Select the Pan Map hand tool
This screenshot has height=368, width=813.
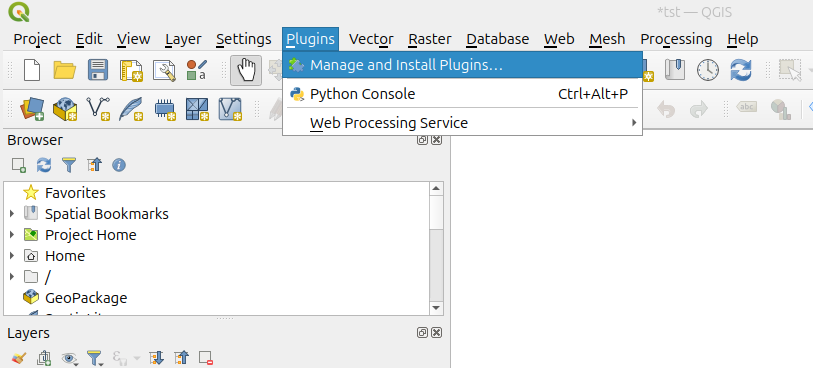[246, 70]
